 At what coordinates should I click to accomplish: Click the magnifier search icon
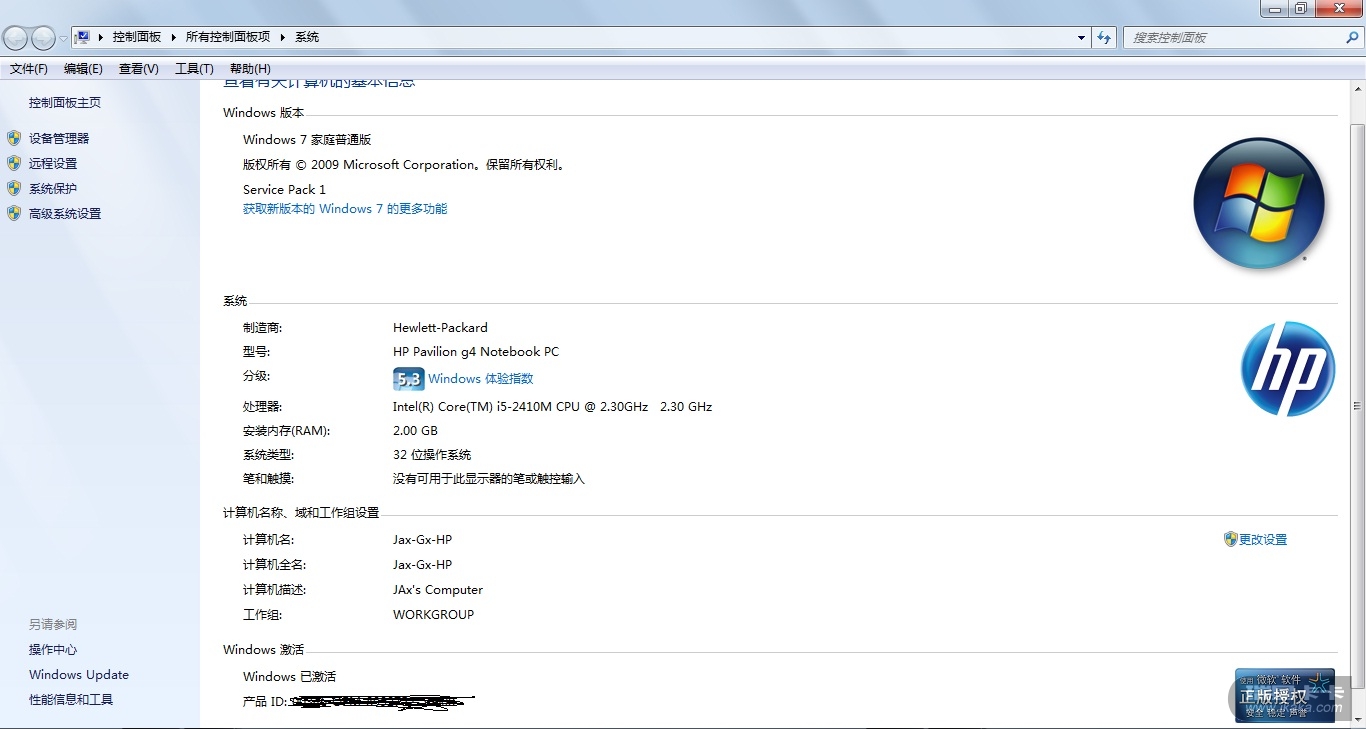[x=1352, y=37]
